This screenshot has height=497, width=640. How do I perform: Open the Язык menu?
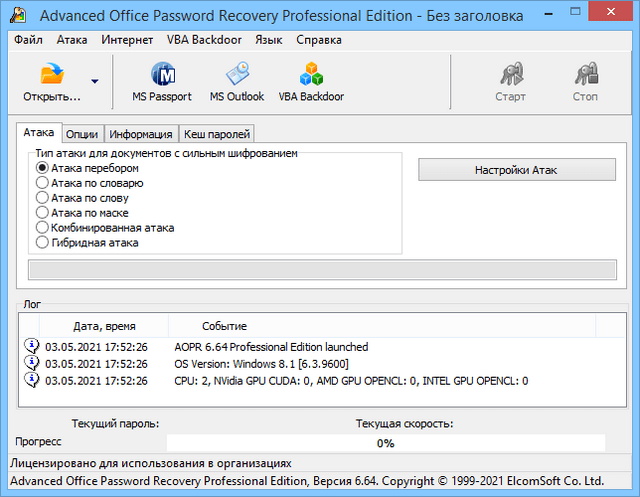click(x=268, y=40)
